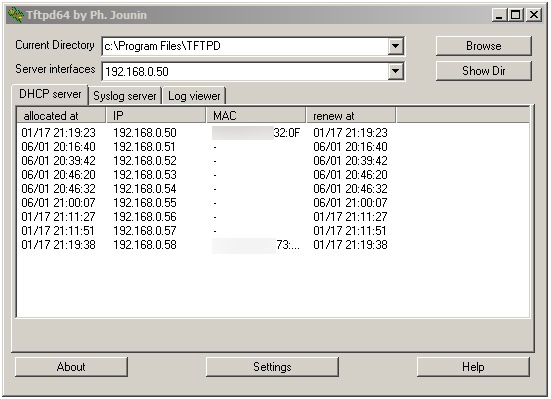The image size is (551, 399).
Task: Click the Help button
Action: (x=473, y=367)
